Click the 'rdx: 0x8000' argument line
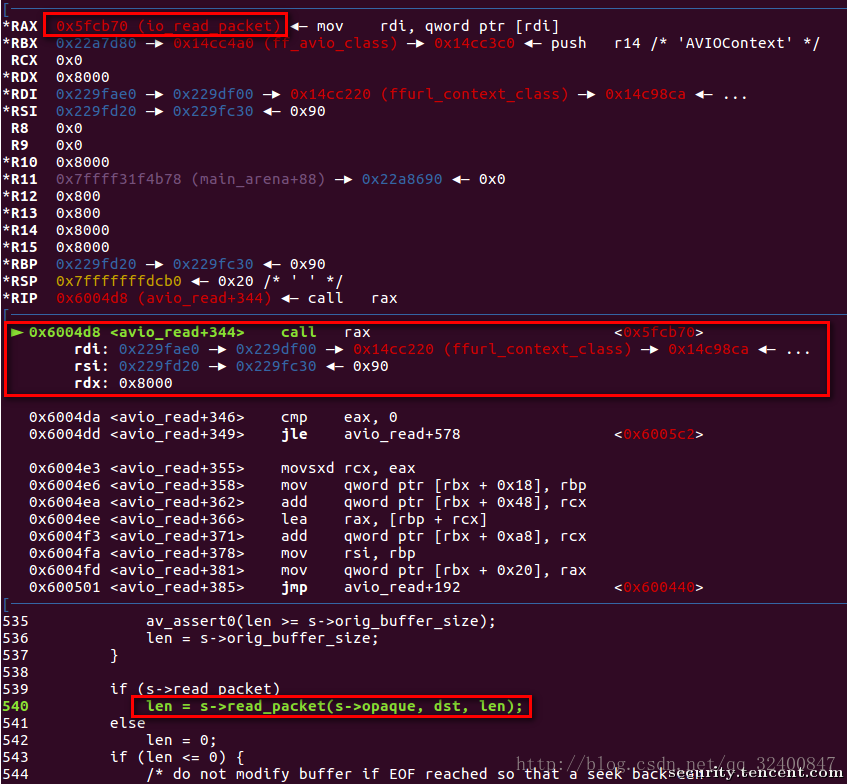The image size is (847, 784). coord(123,383)
